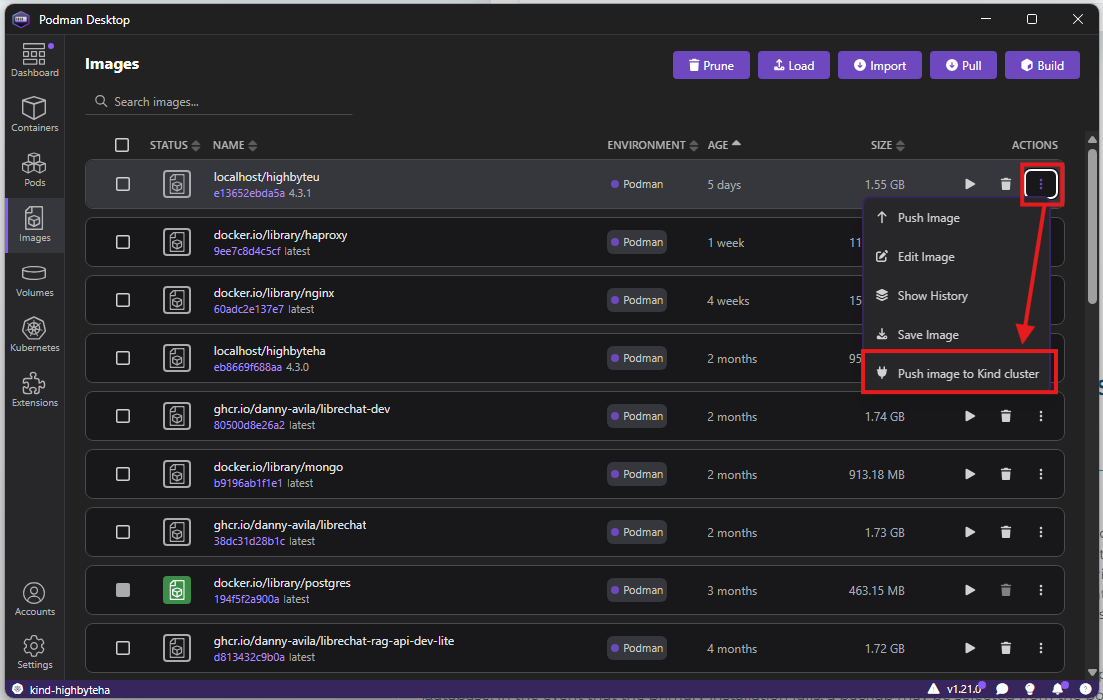This screenshot has width=1103, height=700.
Task: Sort images by the Size column
Action: click(x=887, y=145)
